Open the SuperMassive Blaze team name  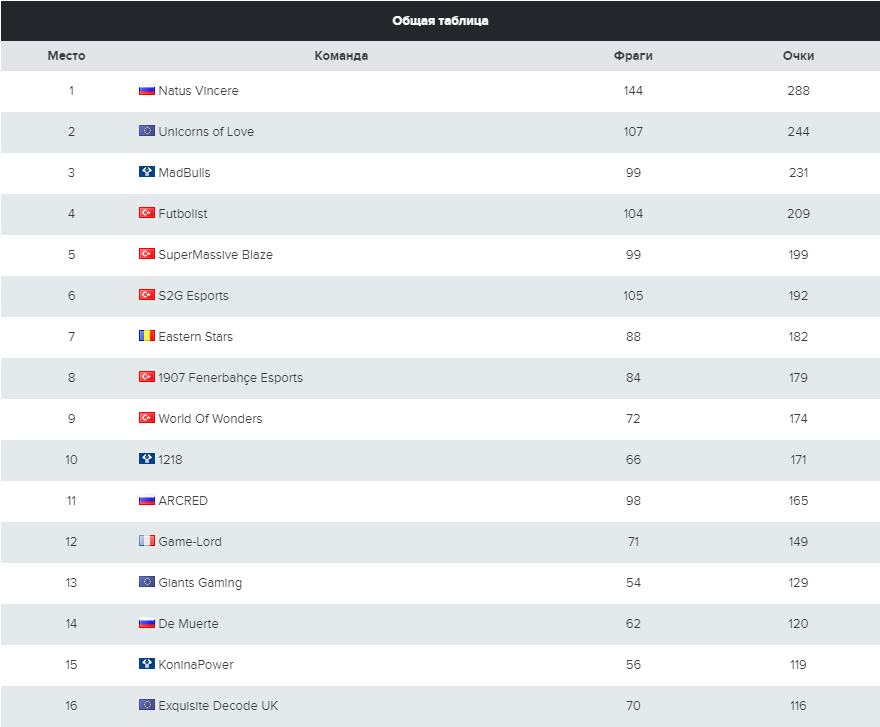coord(216,255)
